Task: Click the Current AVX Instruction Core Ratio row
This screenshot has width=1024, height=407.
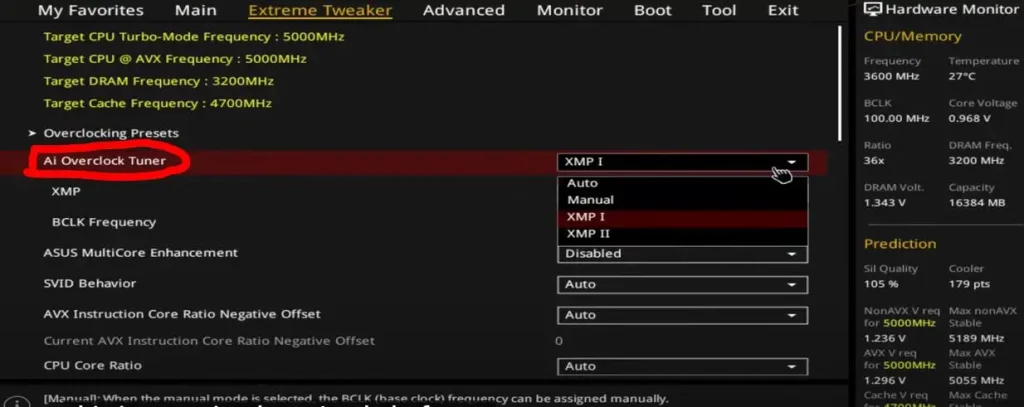Action: (209, 340)
